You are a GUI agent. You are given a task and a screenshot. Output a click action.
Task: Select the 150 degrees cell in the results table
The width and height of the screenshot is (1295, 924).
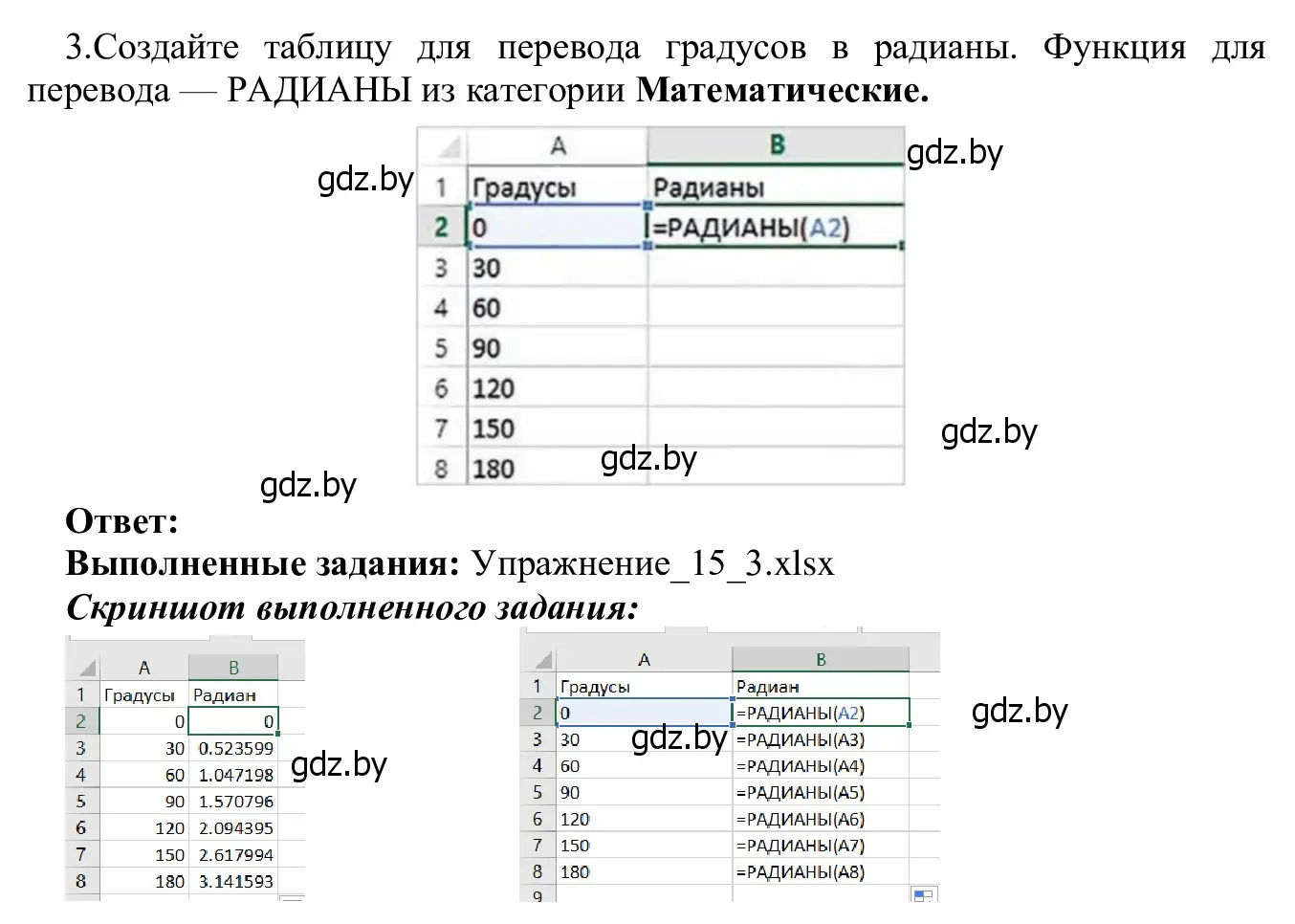[x=143, y=855]
